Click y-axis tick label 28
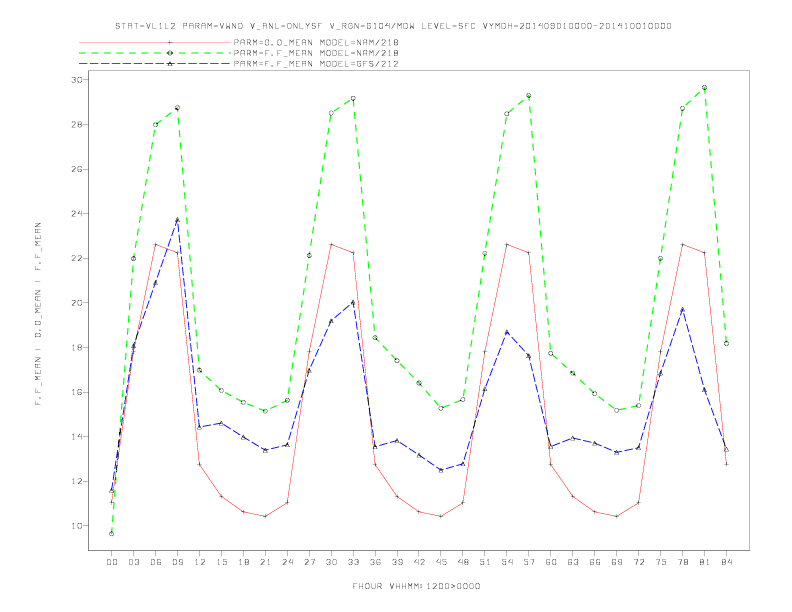The image size is (792, 612). pyautogui.click(x=77, y=124)
